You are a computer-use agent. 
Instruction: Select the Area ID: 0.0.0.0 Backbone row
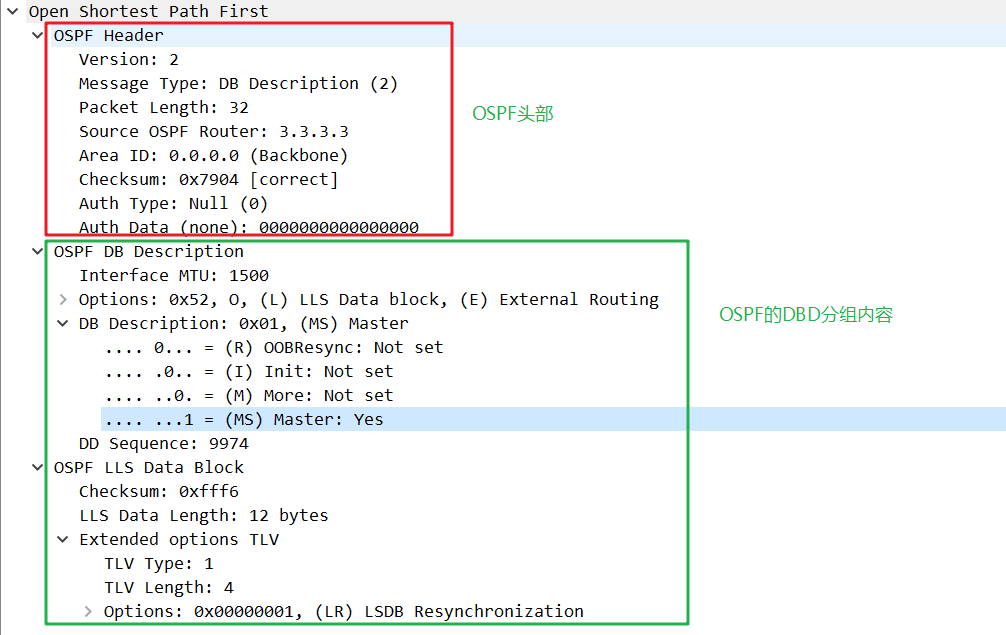pyautogui.click(x=200, y=155)
